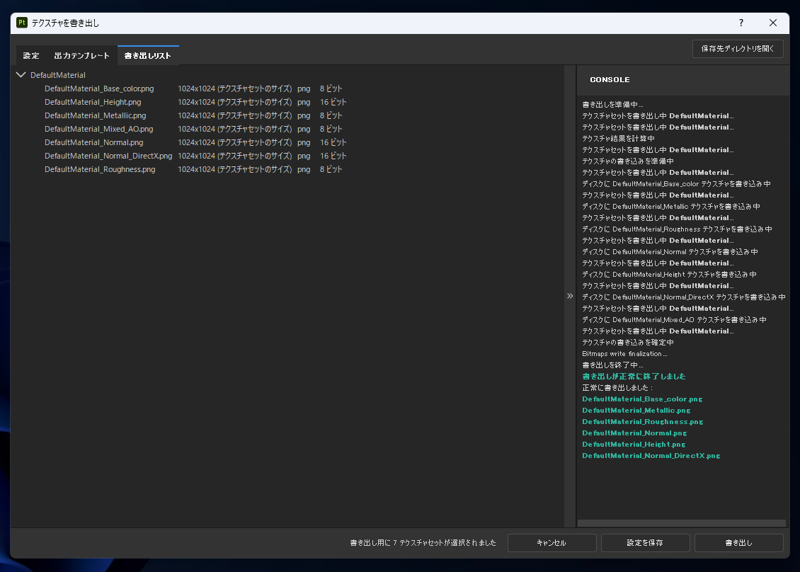Click the 保存先ディレクトリを開く button
The image size is (800, 572).
point(738,49)
